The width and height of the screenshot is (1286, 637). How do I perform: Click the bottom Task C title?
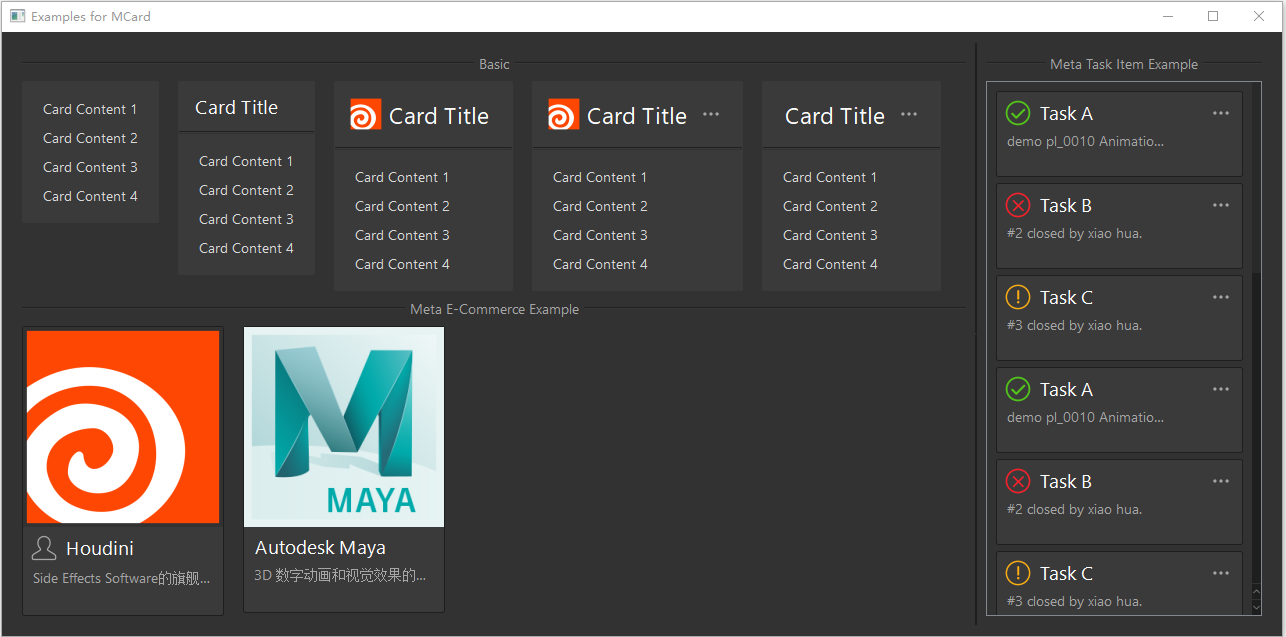tap(1066, 574)
